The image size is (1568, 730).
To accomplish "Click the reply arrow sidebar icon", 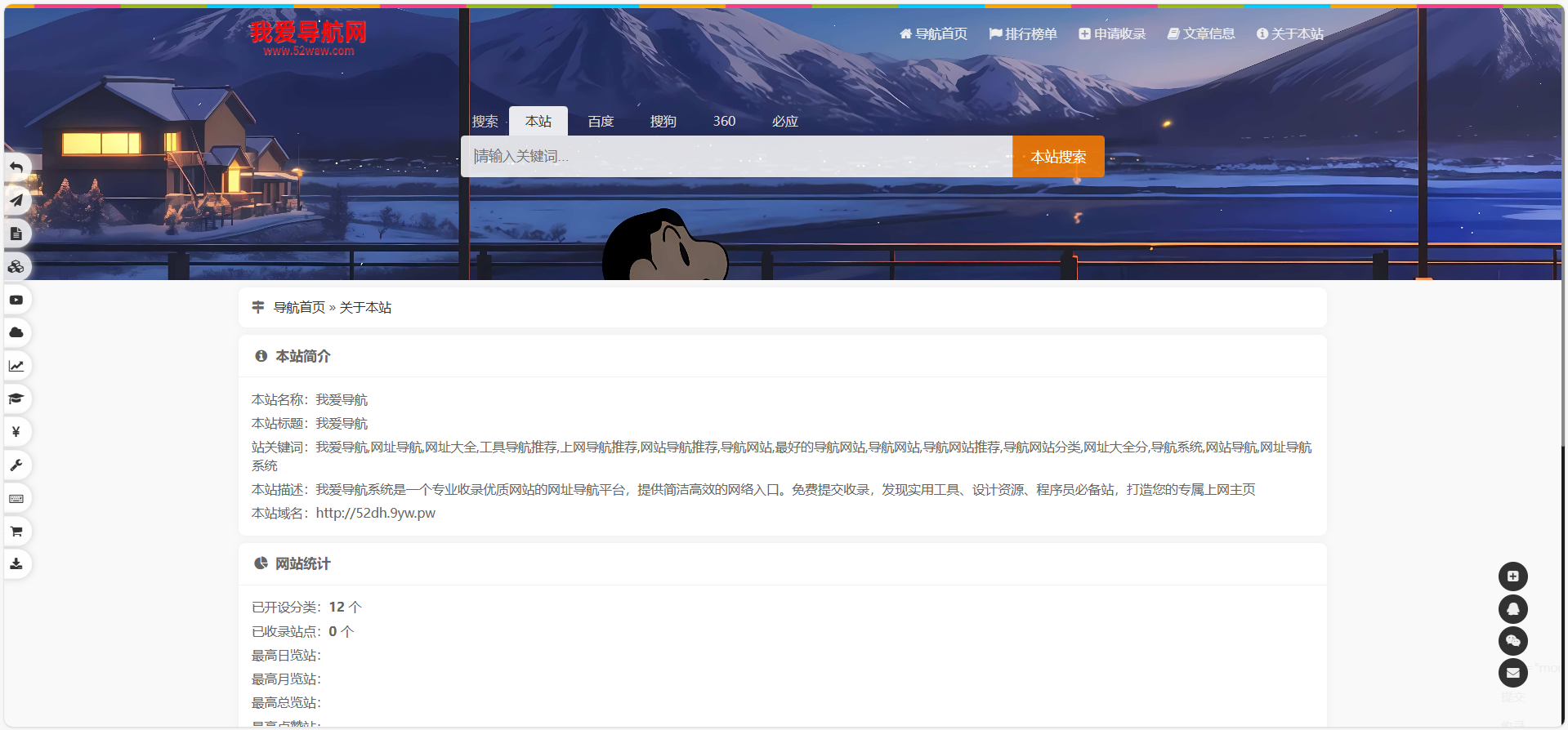I will (x=16, y=167).
